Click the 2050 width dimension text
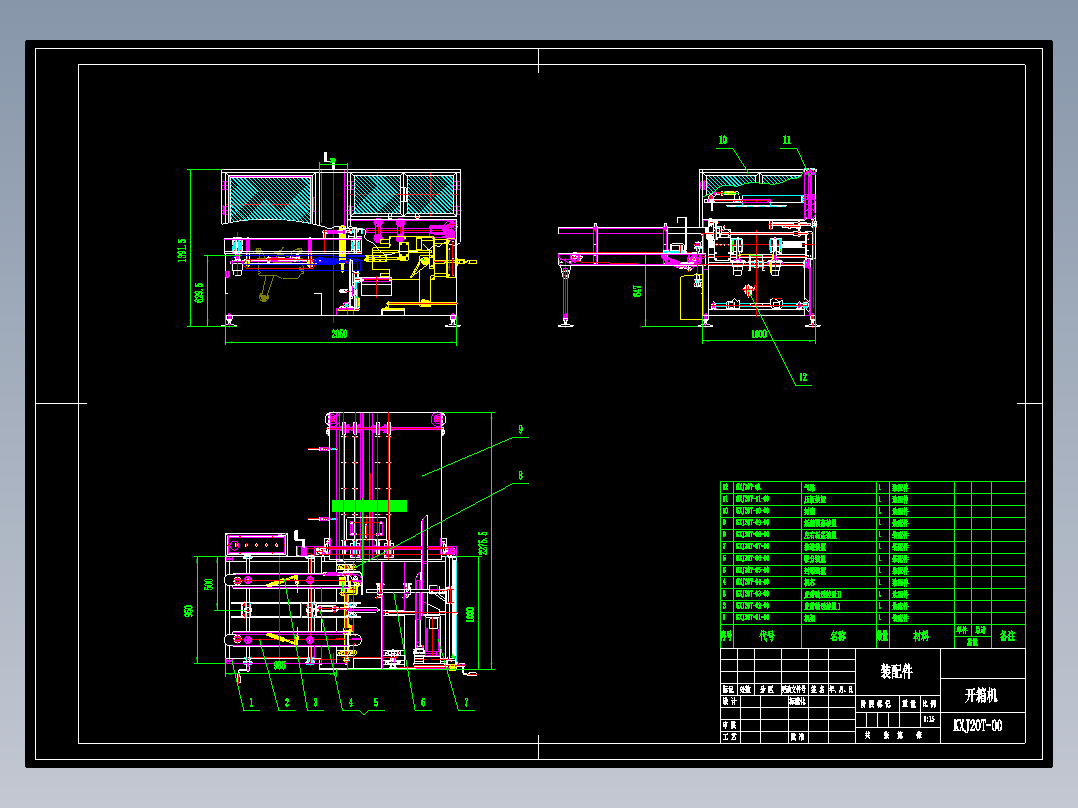The width and height of the screenshot is (1078, 808). click(340, 334)
